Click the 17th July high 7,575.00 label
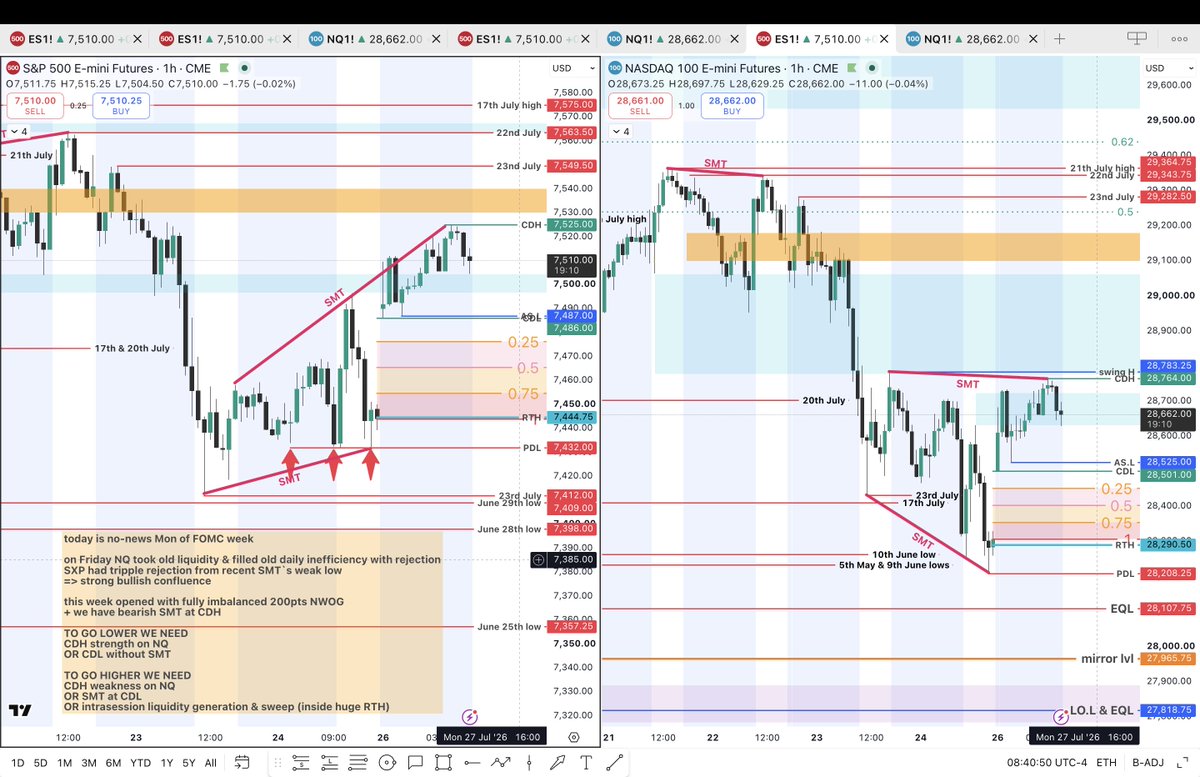 (x=574, y=105)
